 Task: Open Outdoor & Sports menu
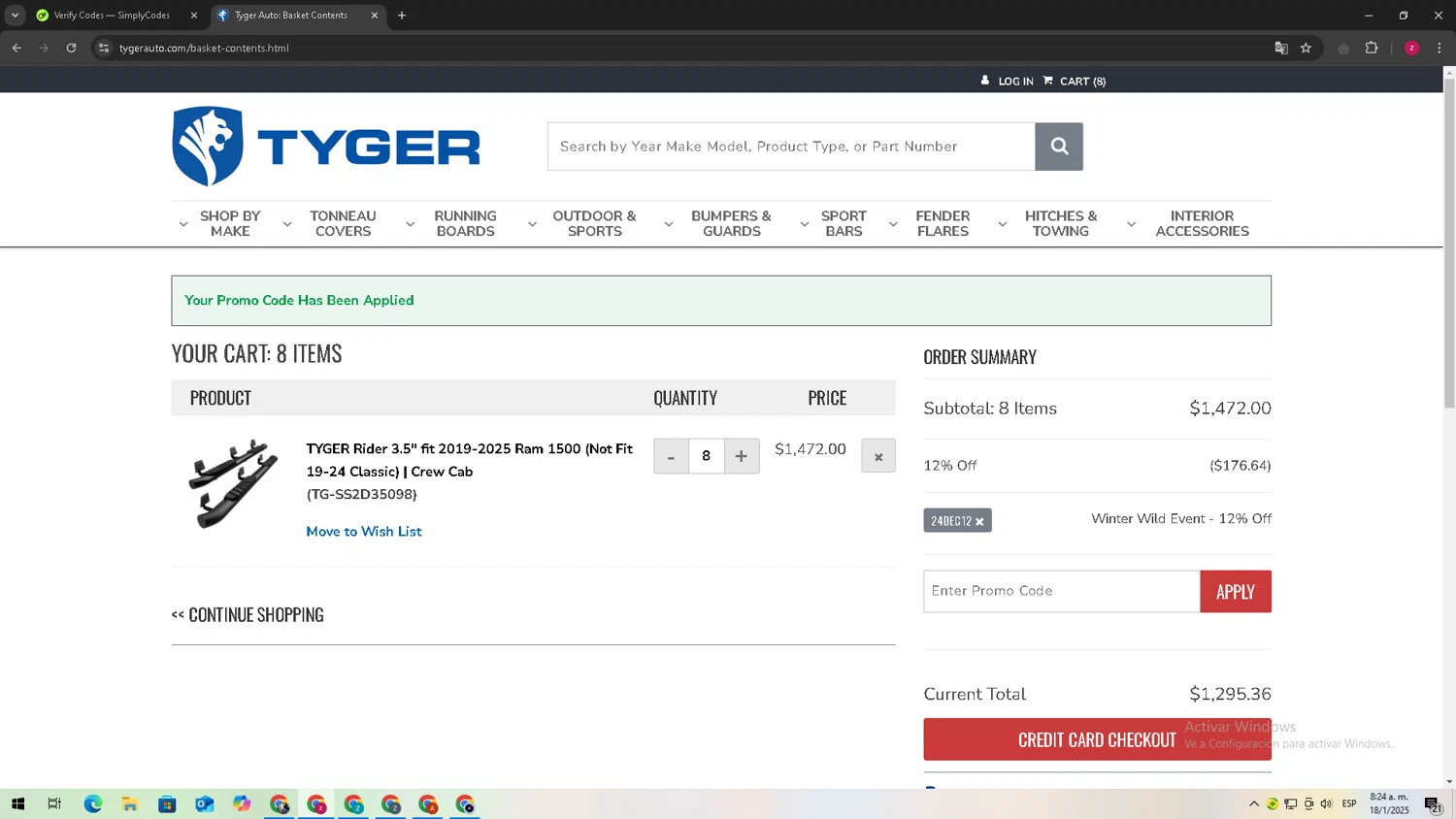tap(594, 224)
